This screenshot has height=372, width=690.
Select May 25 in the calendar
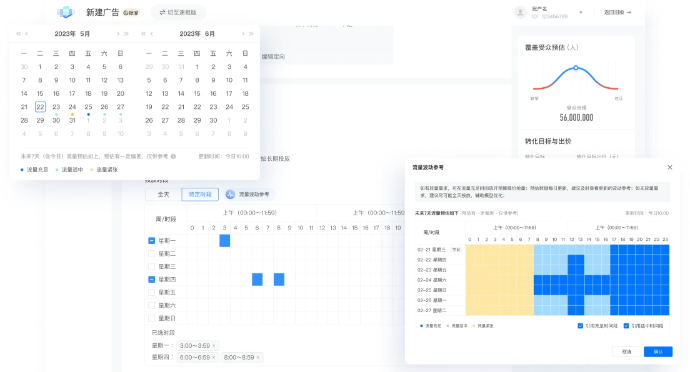[x=88, y=107]
